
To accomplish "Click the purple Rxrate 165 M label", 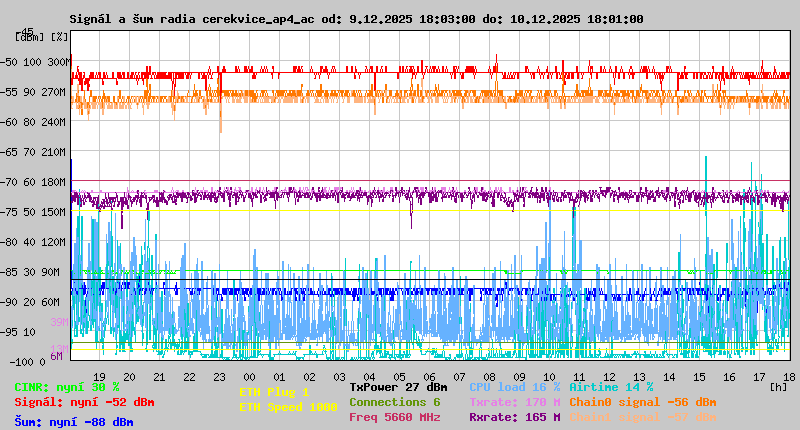I will coord(514,417).
